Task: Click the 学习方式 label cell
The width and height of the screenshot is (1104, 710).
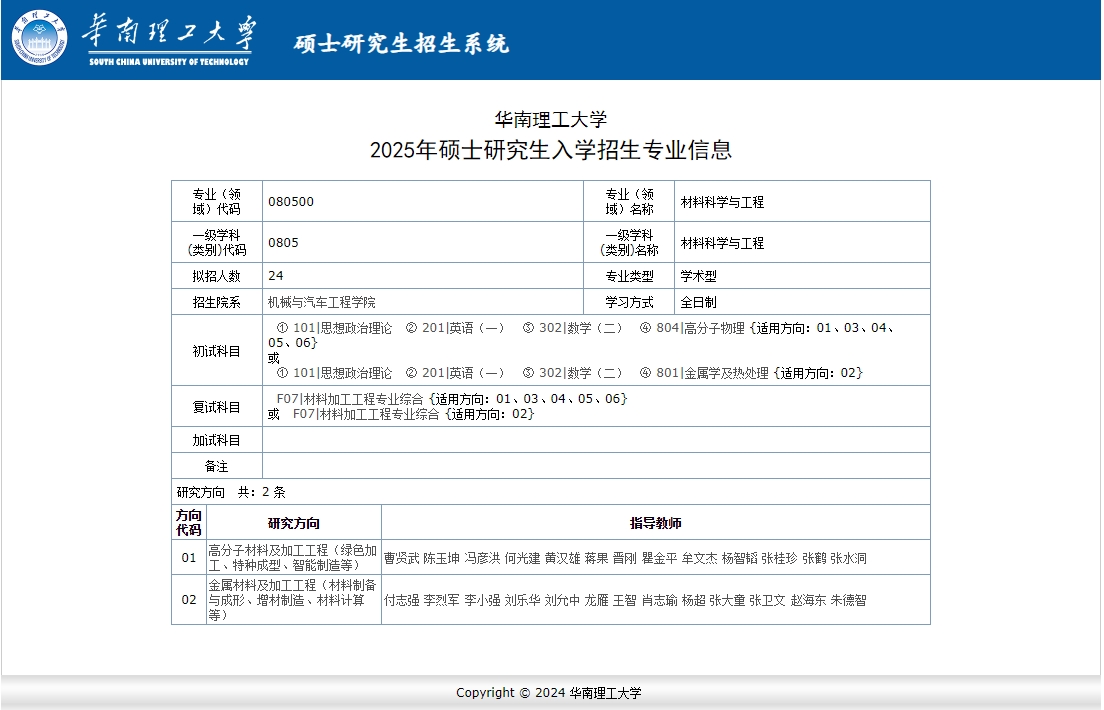Action: 629,302
